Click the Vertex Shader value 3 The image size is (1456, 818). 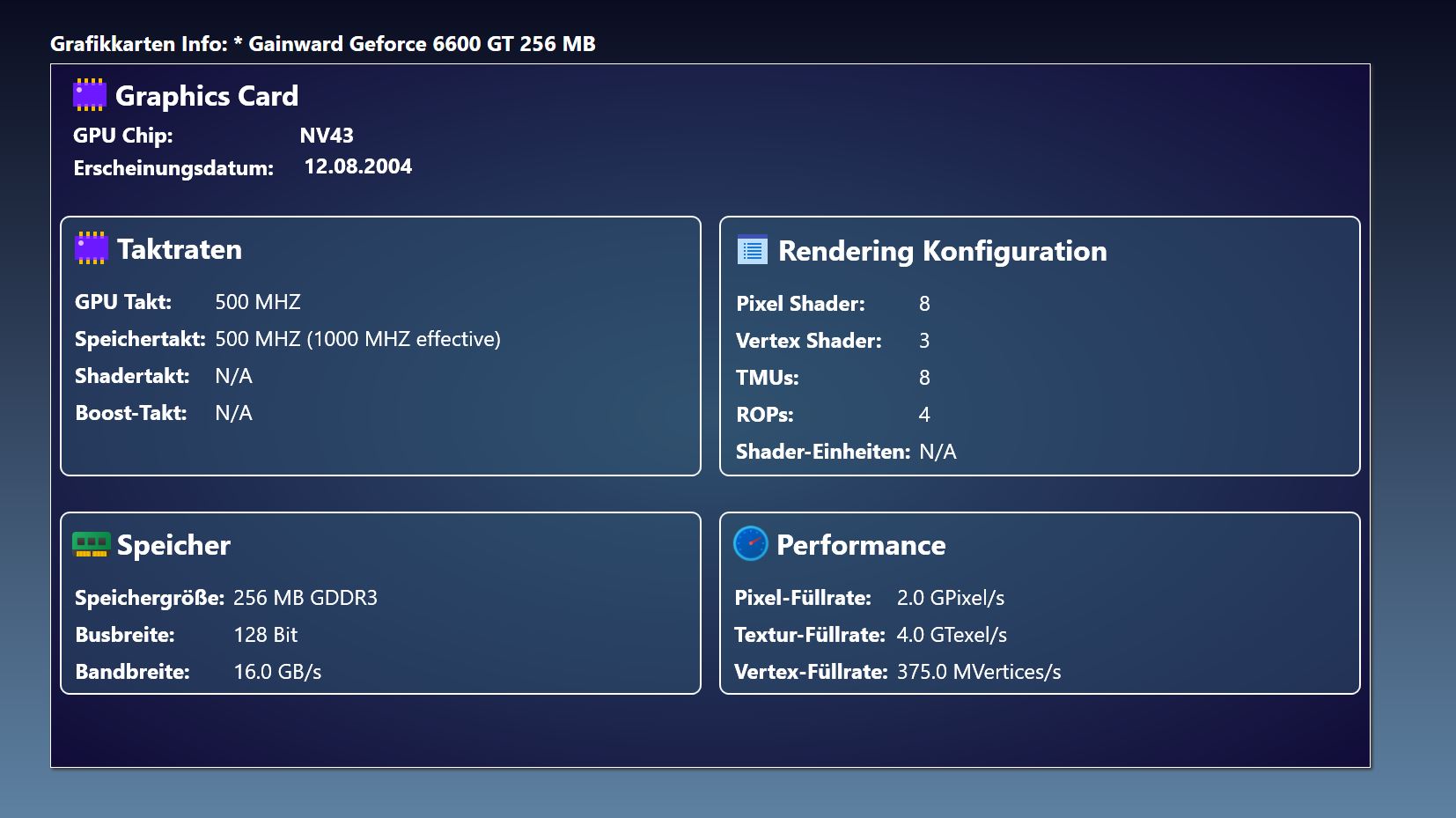point(924,341)
